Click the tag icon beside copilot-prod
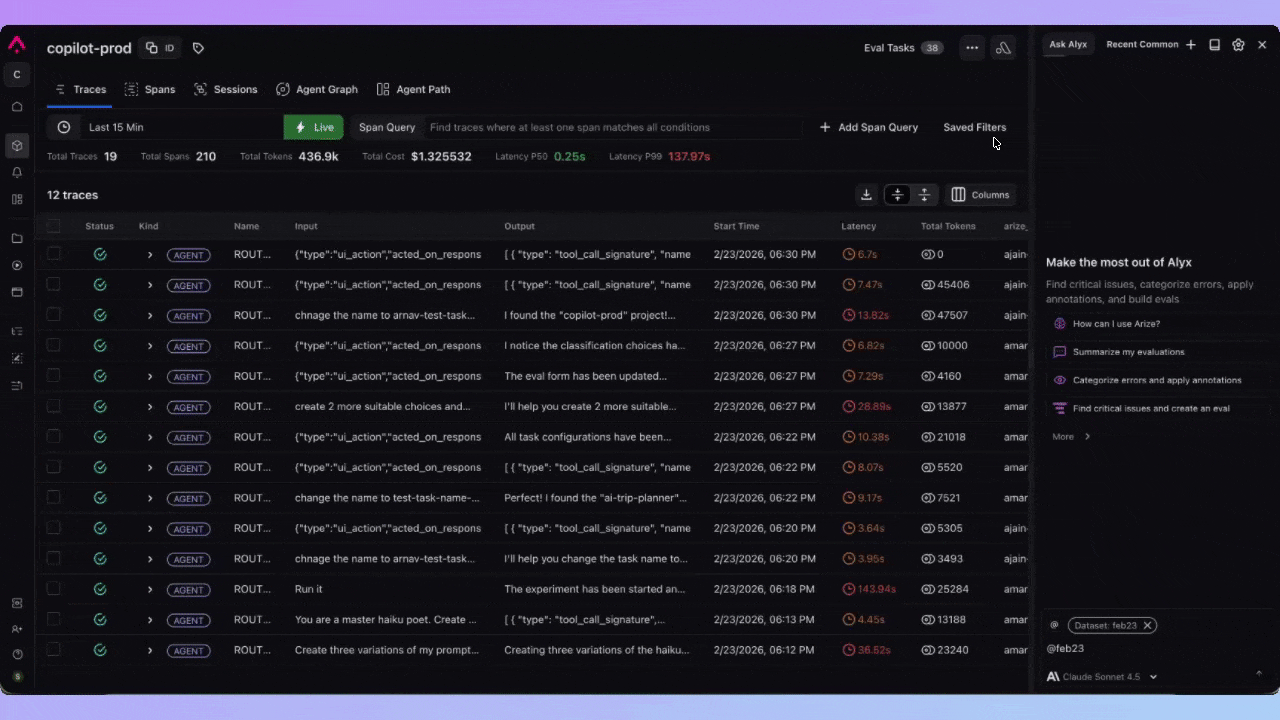Screen dimensions: 1280x720 point(198,48)
